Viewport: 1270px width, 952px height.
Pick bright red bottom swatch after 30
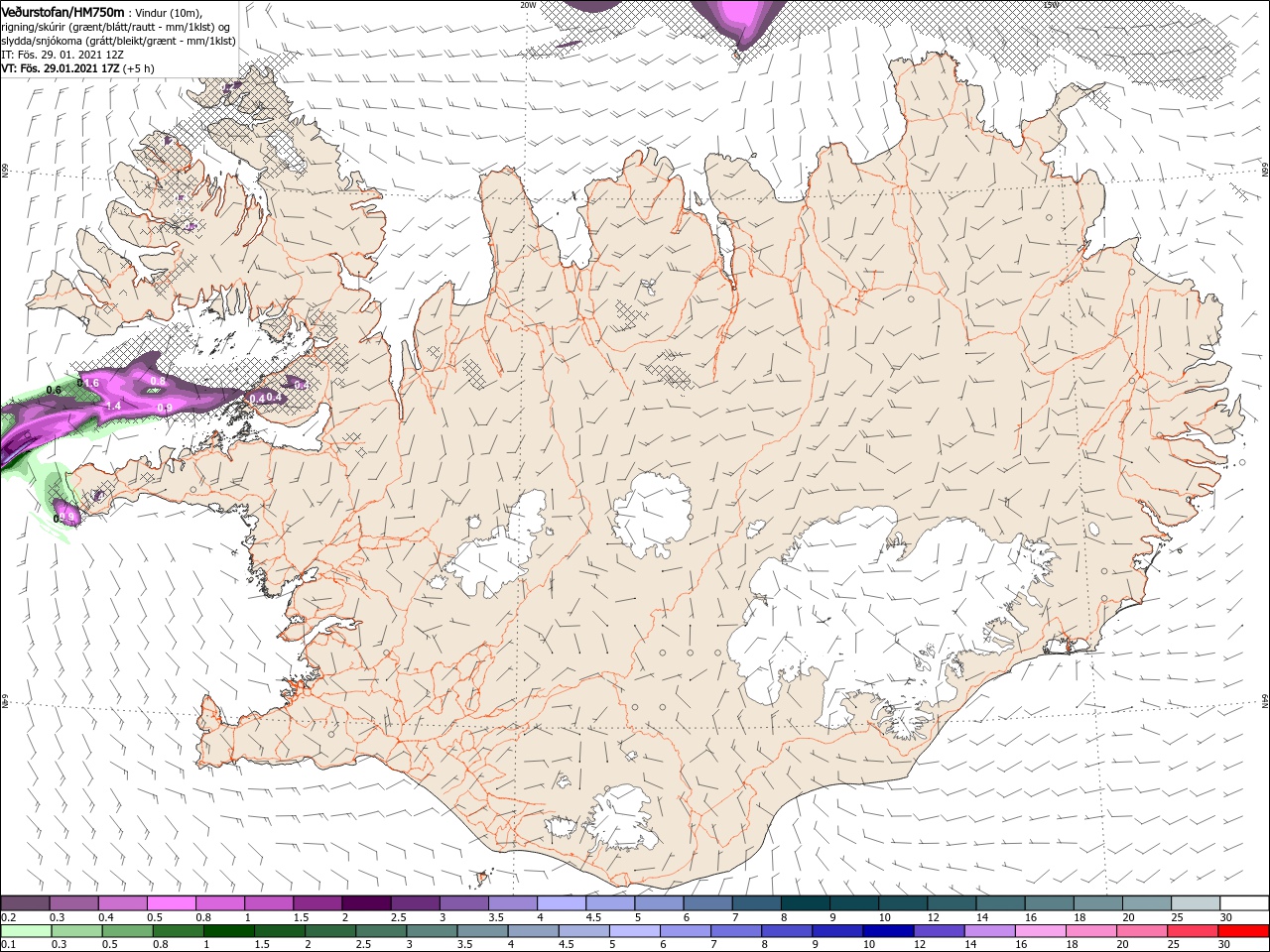tap(1243, 931)
